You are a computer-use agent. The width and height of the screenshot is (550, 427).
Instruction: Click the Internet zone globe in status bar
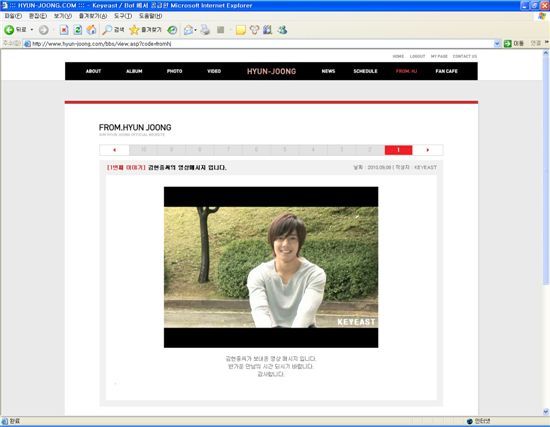click(x=470, y=421)
